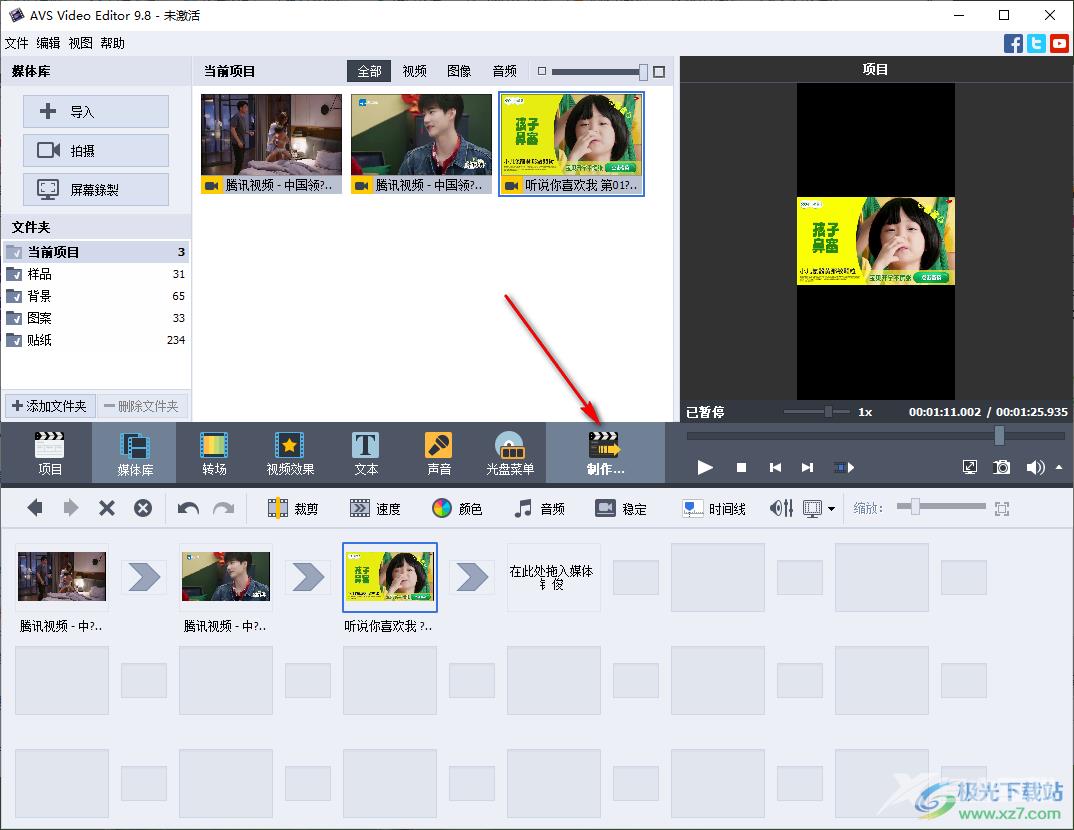1074x830 pixels.
Task: Select the 文本 text tool icon
Action: point(366,453)
